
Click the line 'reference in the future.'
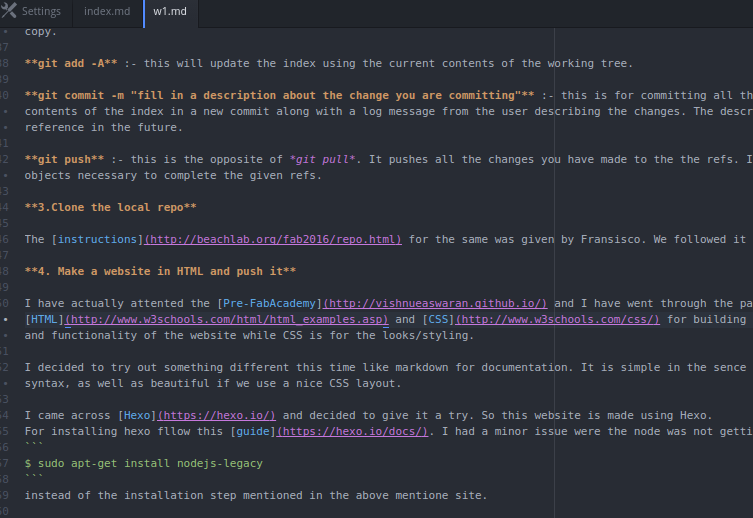(104, 127)
